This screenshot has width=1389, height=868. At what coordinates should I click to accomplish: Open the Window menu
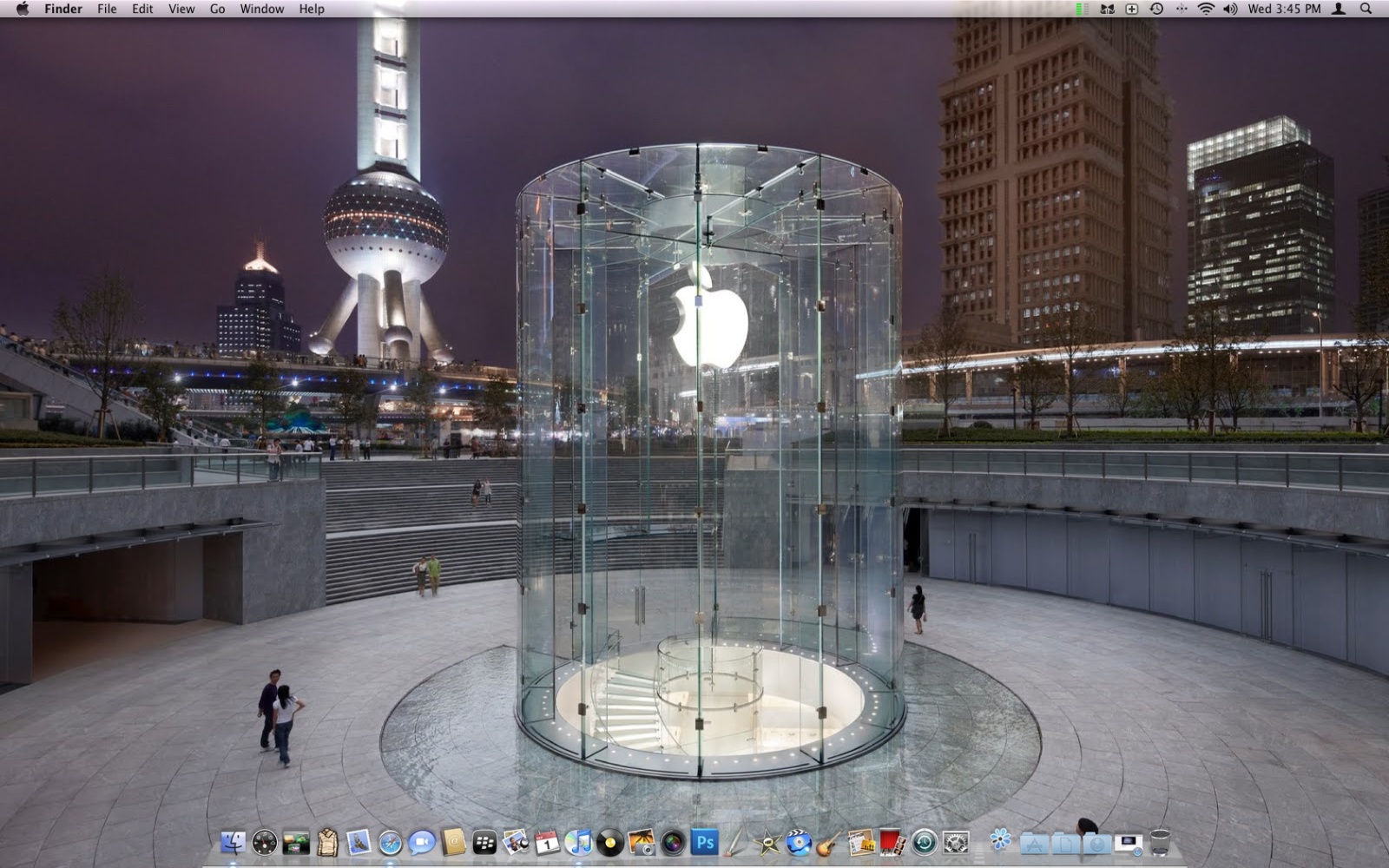pos(261,9)
